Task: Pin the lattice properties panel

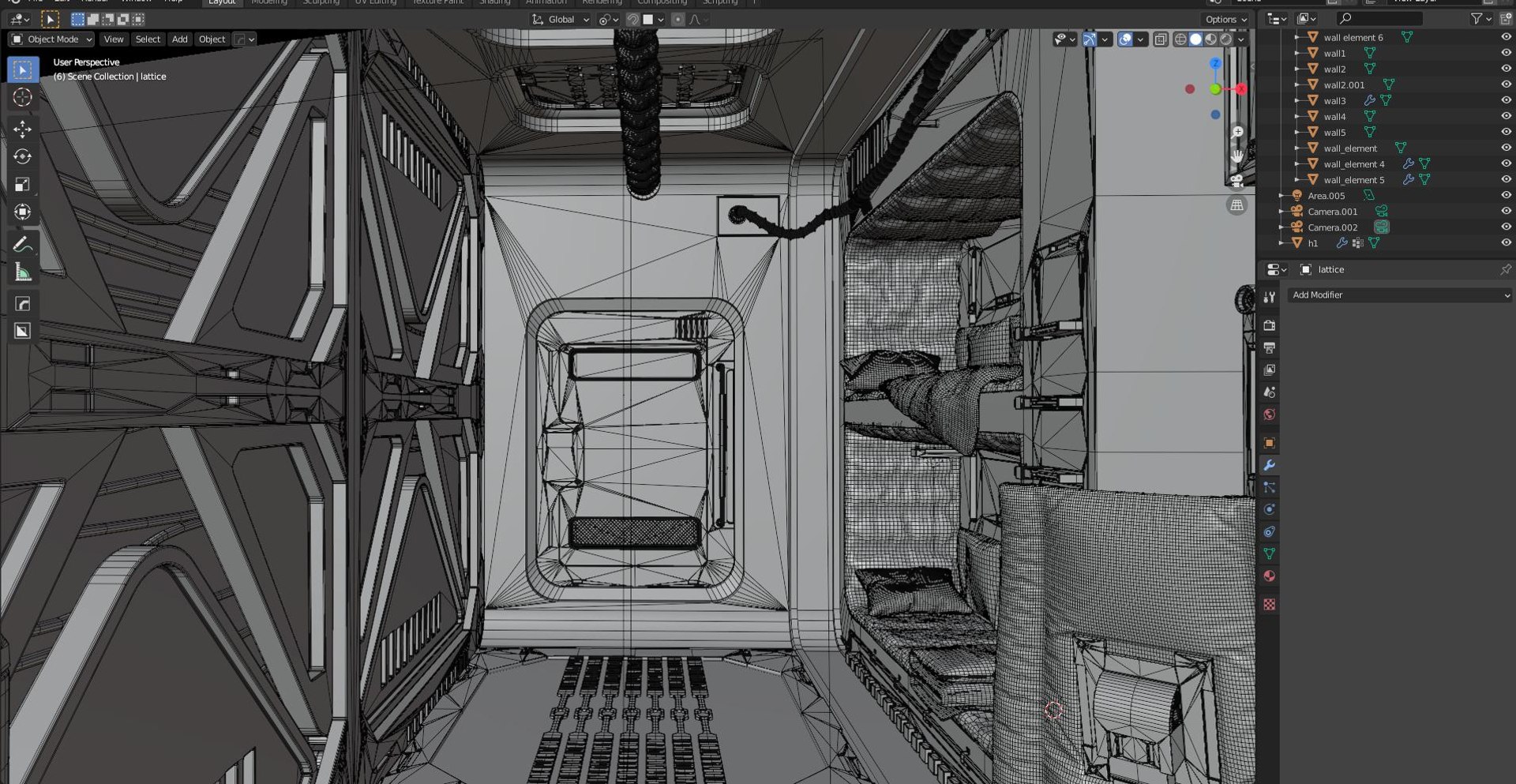Action: pyautogui.click(x=1505, y=269)
